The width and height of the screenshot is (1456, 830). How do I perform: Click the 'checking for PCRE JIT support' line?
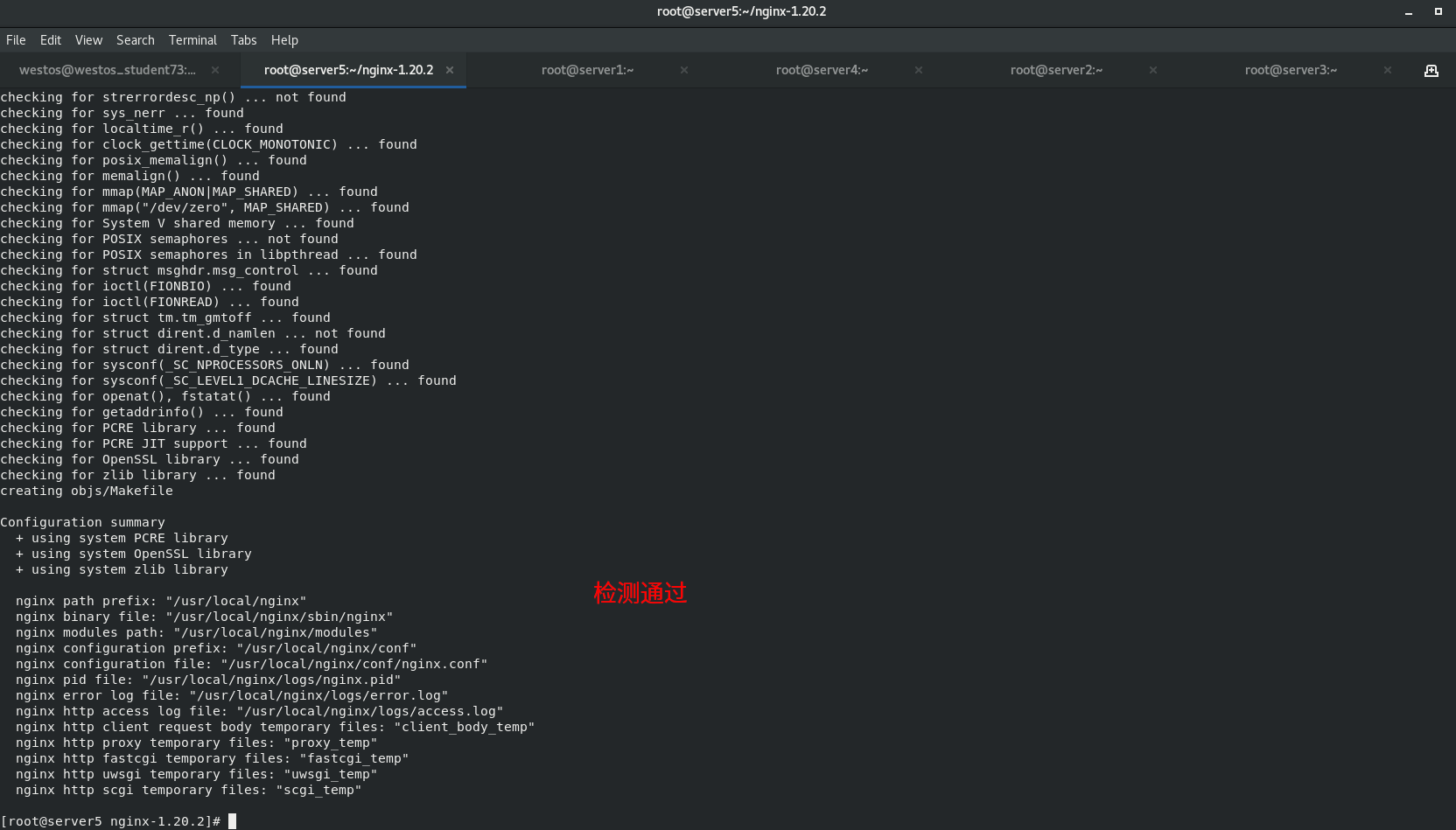point(153,443)
